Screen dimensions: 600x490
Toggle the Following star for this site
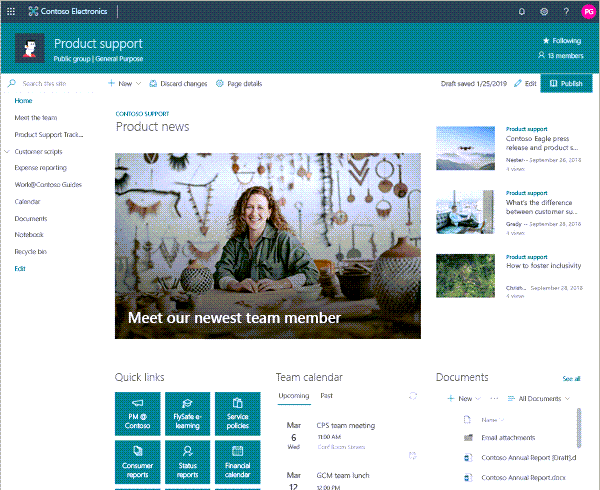560,41
